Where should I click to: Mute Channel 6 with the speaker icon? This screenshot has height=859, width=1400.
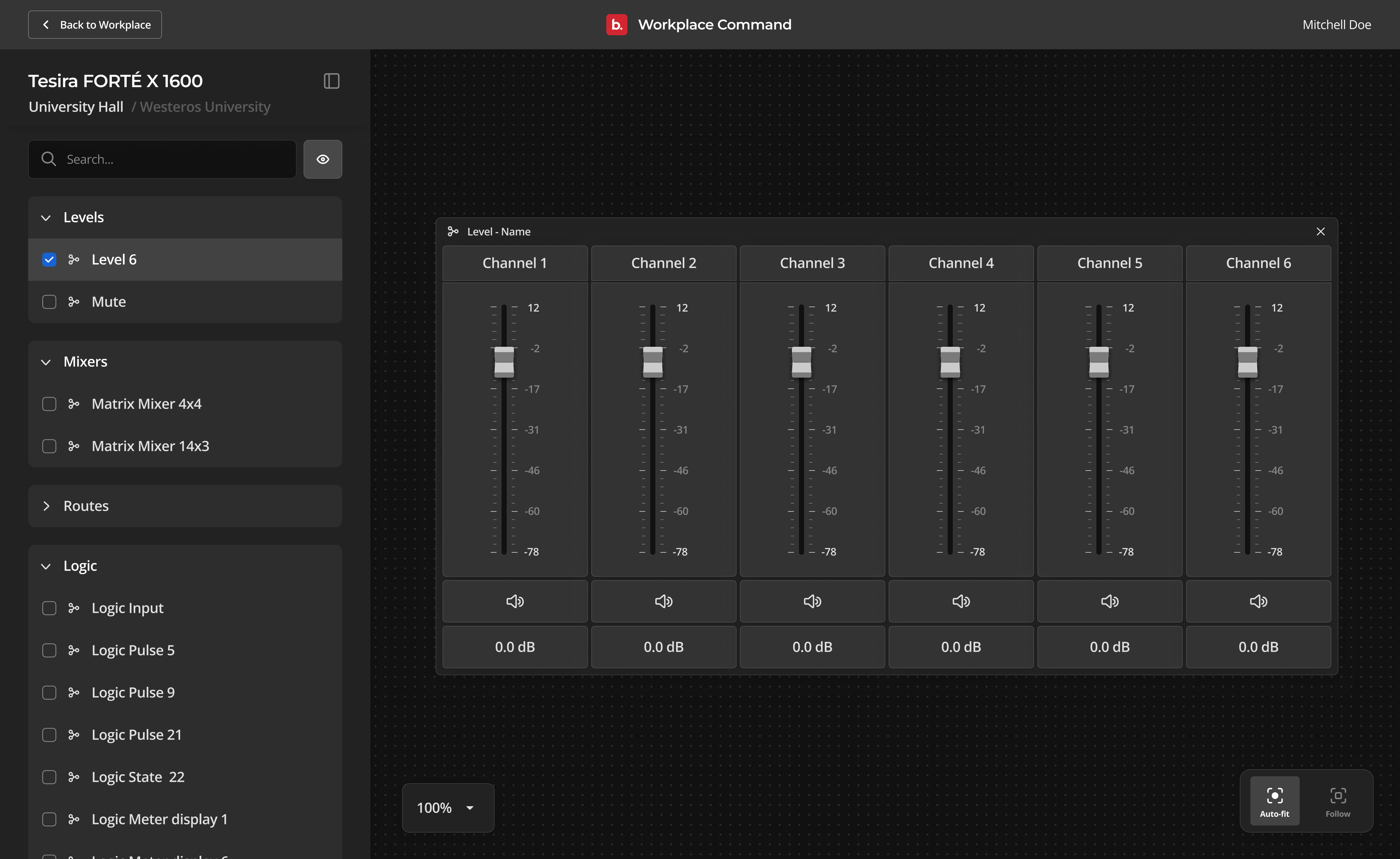[1259, 601]
